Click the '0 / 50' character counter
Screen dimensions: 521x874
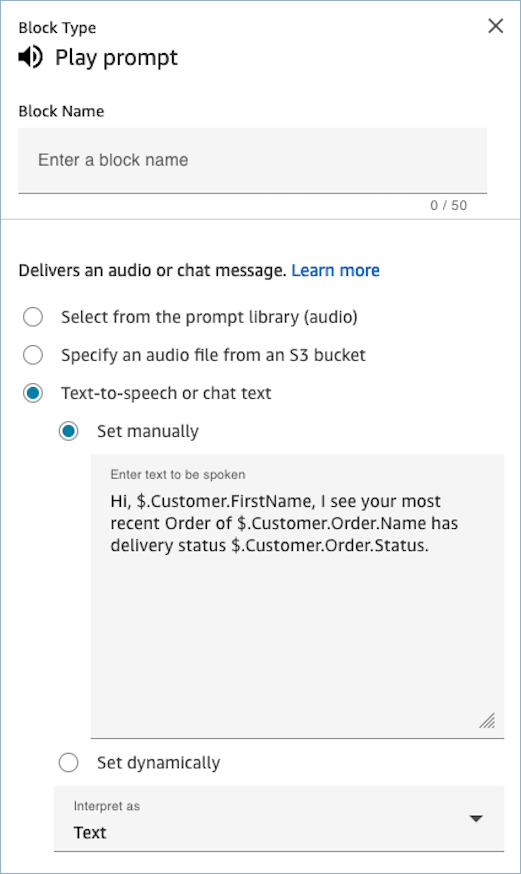[x=449, y=205]
